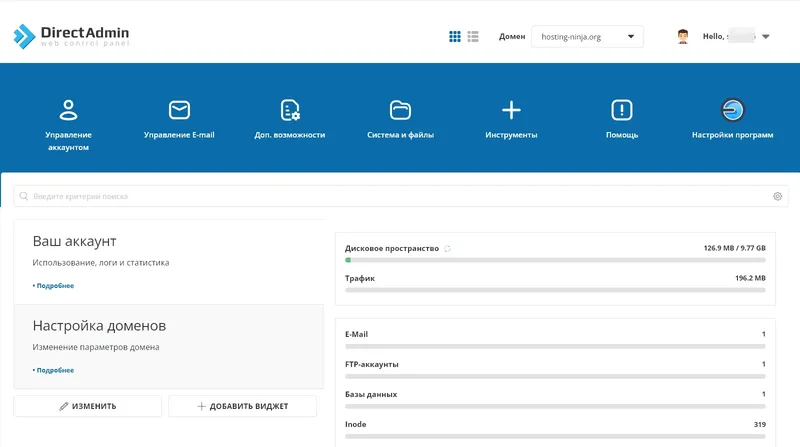800x447 pixels.
Task: Open the Помощь exclamation icon
Action: (x=621, y=110)
